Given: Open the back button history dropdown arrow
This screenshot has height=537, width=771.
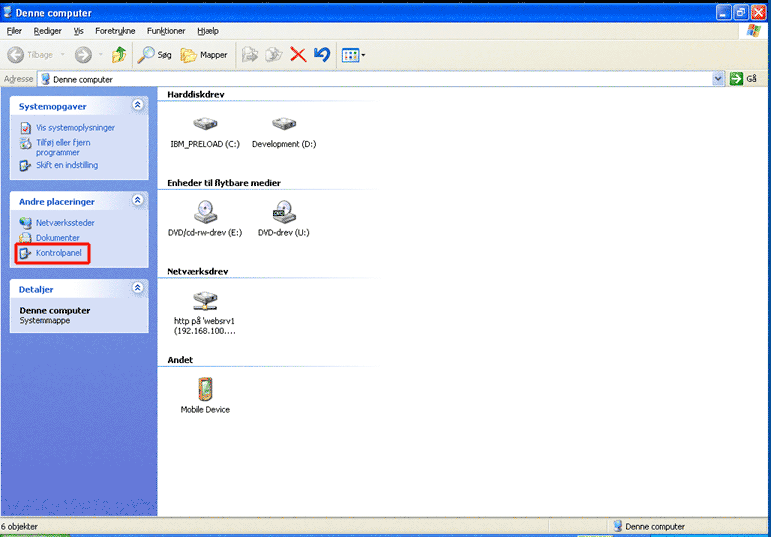Looking at the screenshot, I should pos(62,55).
